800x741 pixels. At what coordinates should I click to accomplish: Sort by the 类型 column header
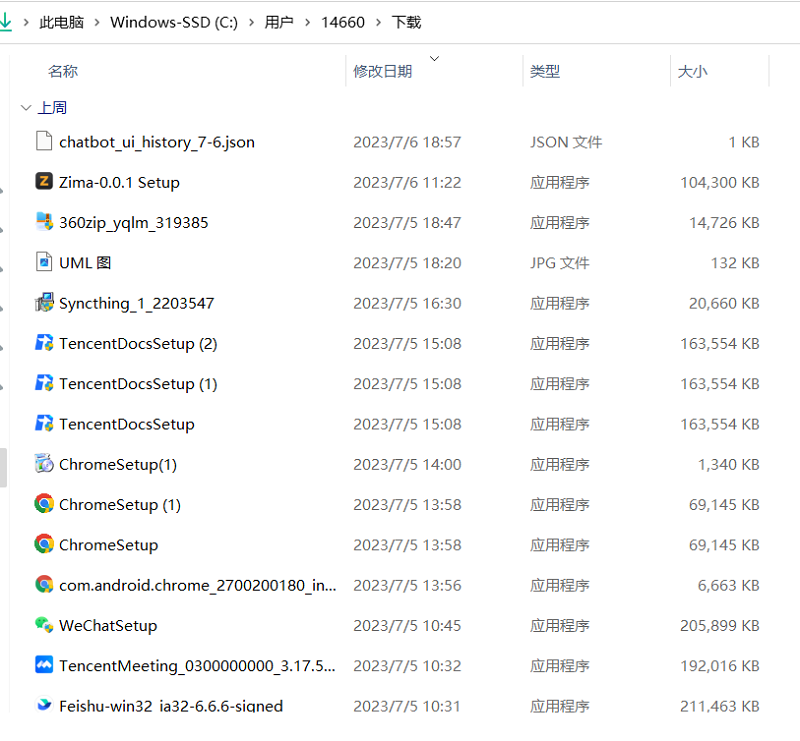(545, 71)
